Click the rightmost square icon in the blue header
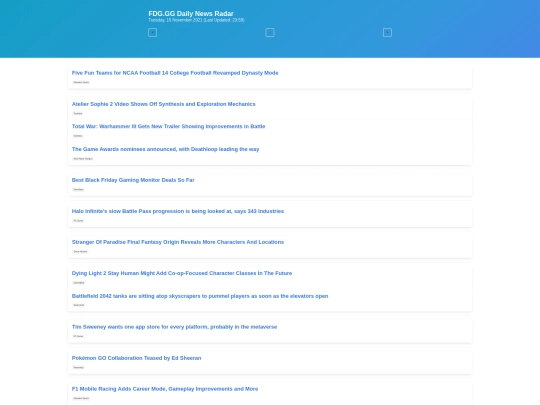The image size is (540, 405). (x=387, y=32)
